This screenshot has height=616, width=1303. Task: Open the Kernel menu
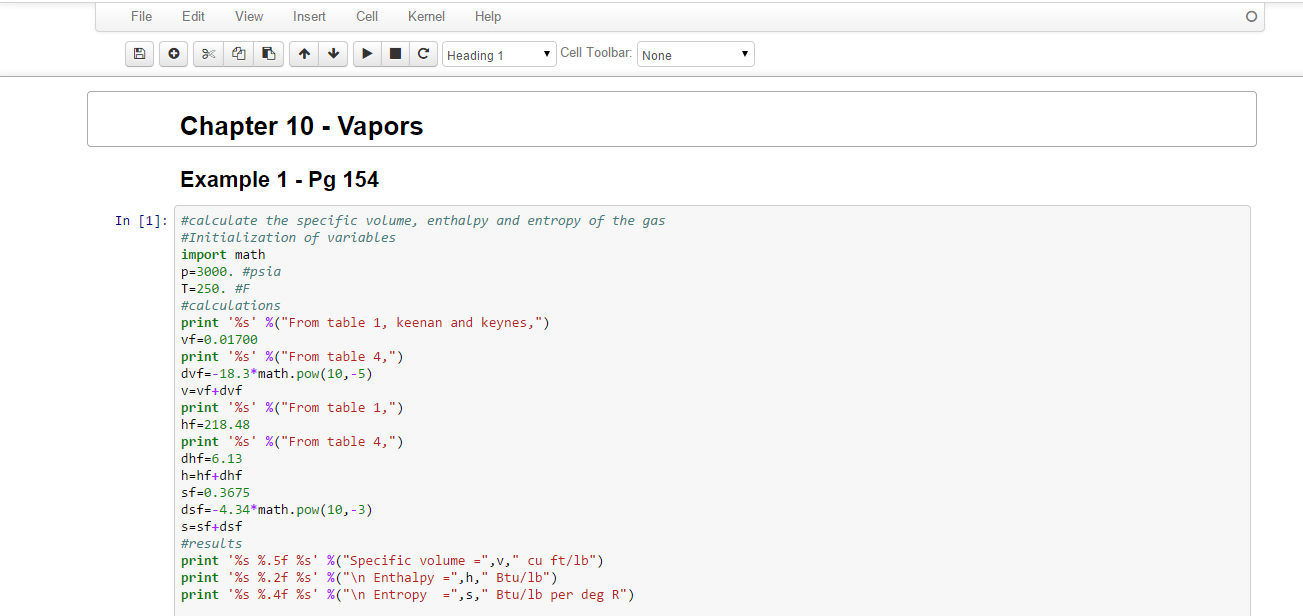click(426, 16)
